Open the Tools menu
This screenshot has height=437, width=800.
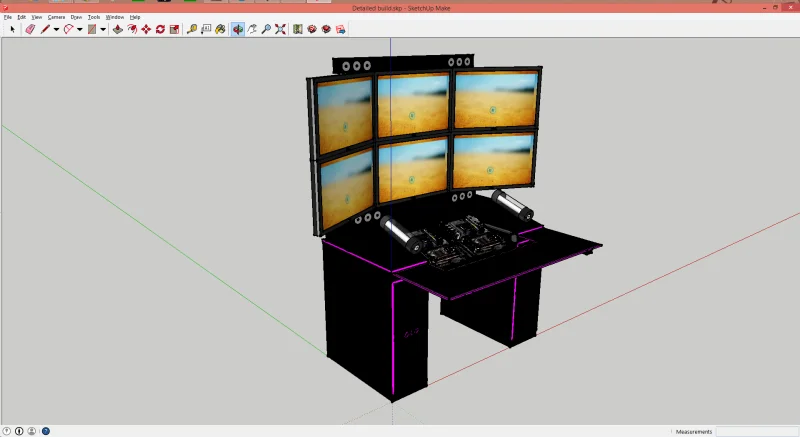point(94,17)
